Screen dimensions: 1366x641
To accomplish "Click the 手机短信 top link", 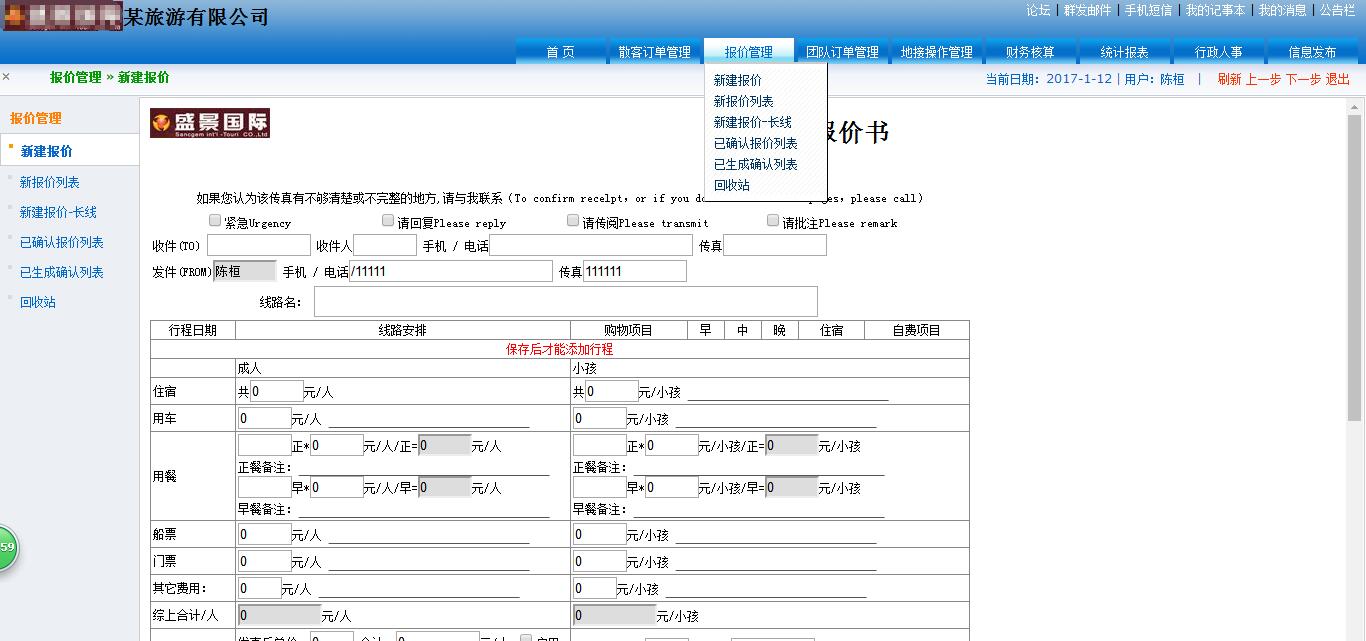I will [x=1148, y=10].
